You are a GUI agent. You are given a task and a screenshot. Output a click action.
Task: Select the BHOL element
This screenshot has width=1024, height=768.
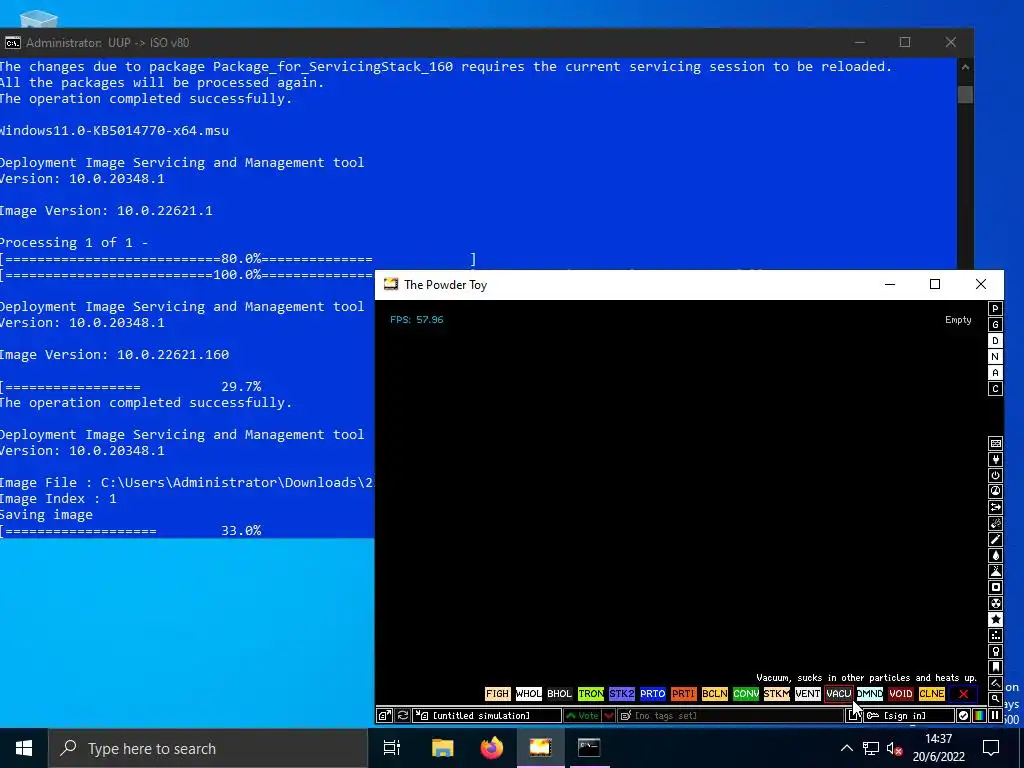click(x=560, y=694)
